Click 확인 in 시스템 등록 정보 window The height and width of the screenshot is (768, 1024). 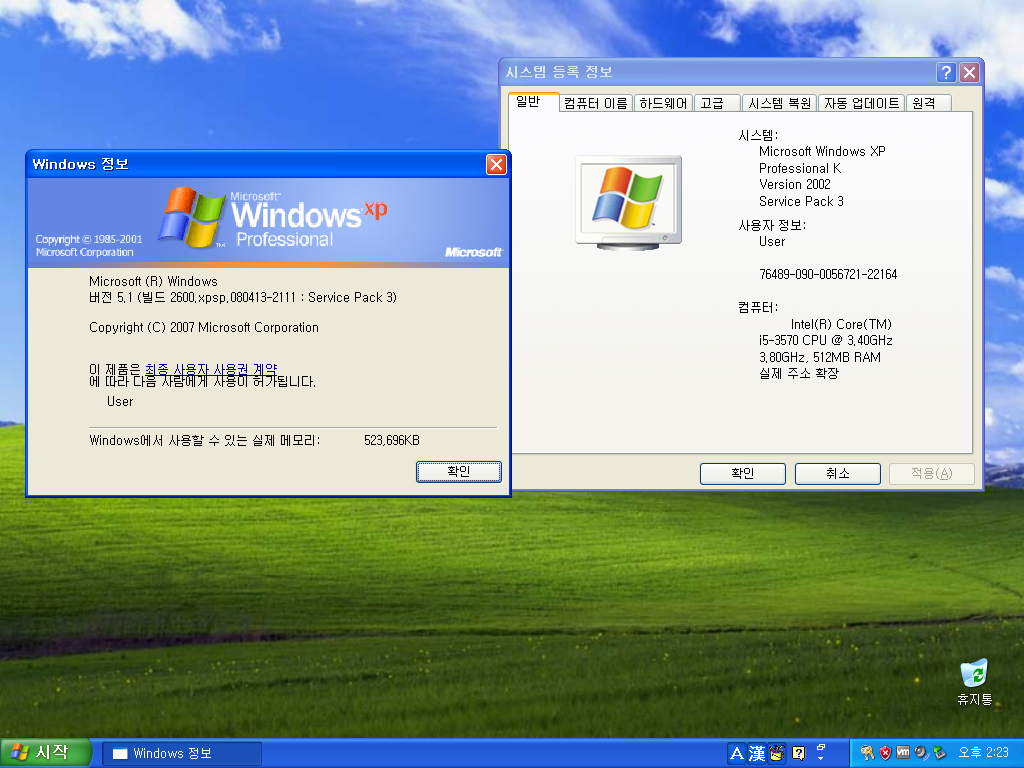[743, 473]
